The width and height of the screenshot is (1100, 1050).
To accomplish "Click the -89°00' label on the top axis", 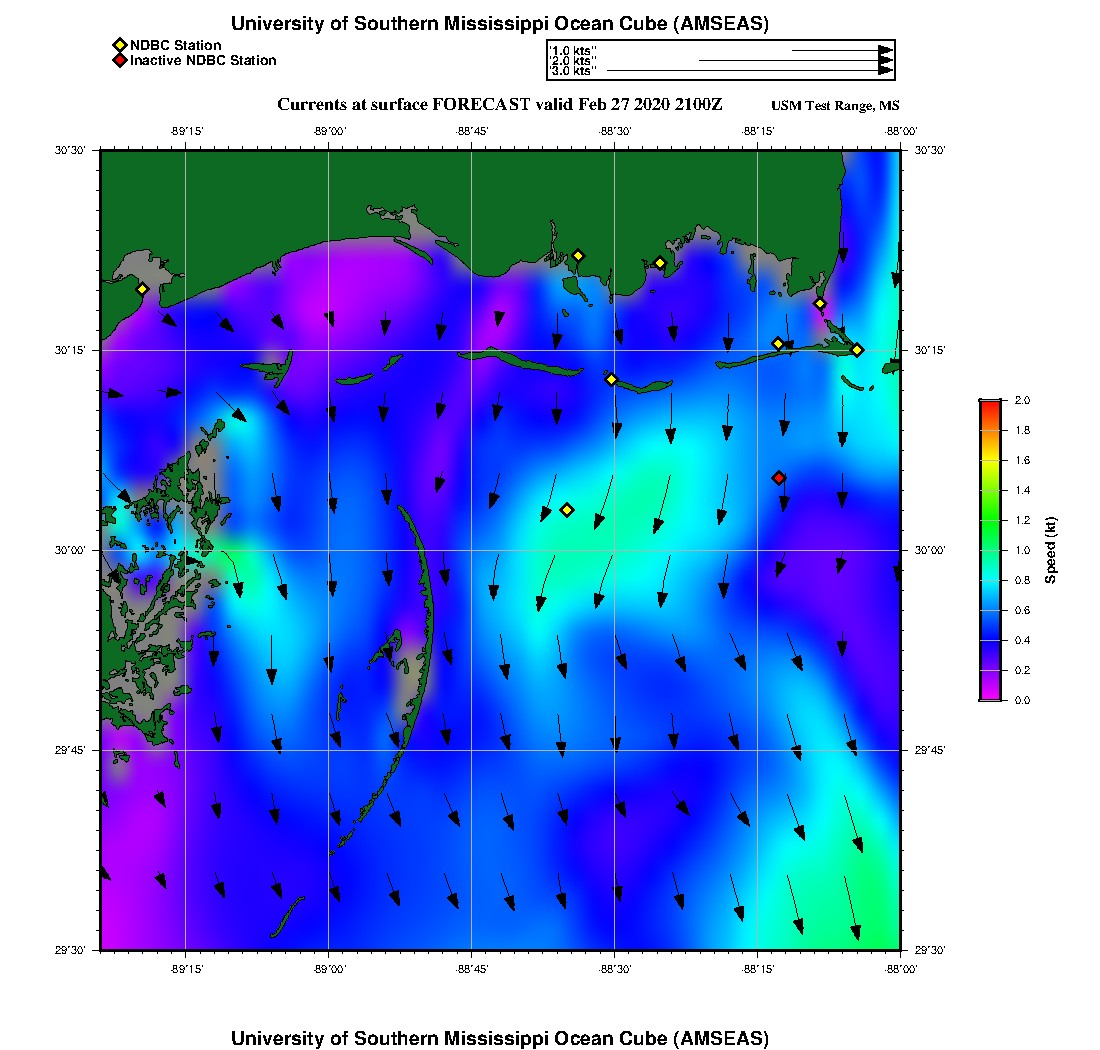I will [x=330, y=131].
